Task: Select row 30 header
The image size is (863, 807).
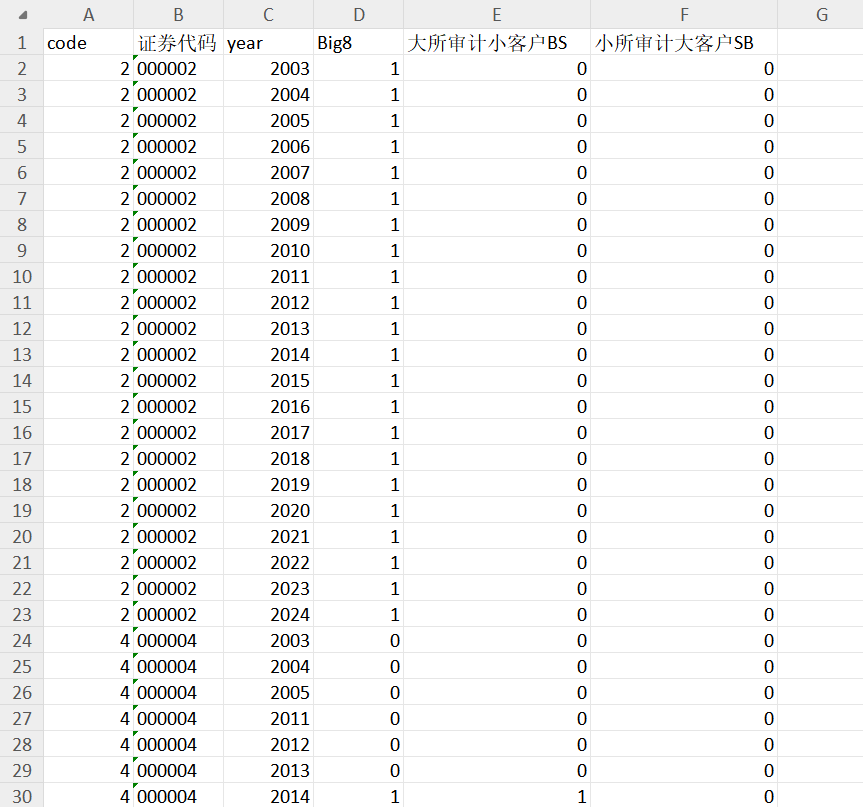Action: point(22,796)
